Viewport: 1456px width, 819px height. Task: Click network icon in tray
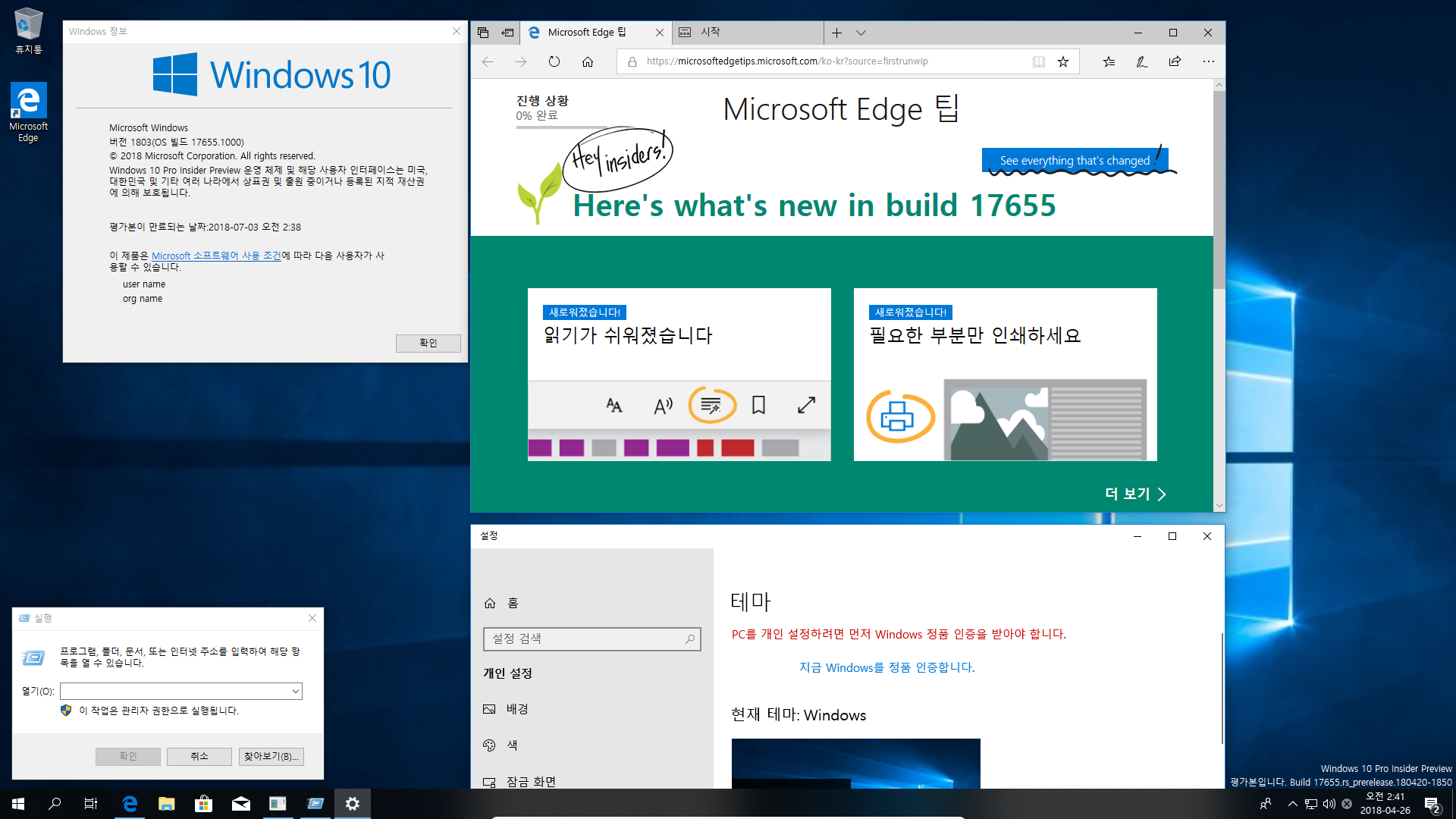pos(1311,804)
